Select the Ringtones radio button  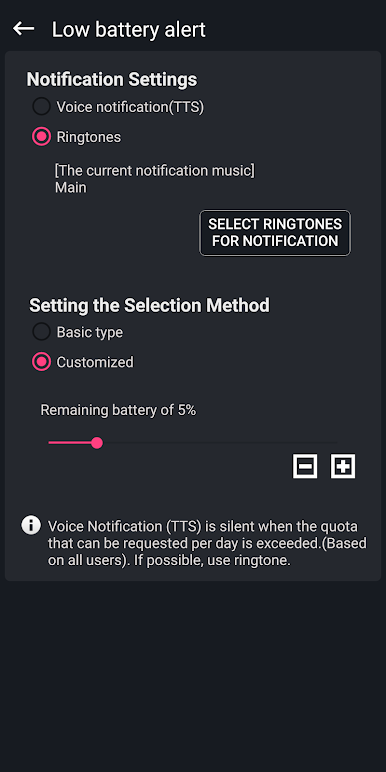coord(41,136)
